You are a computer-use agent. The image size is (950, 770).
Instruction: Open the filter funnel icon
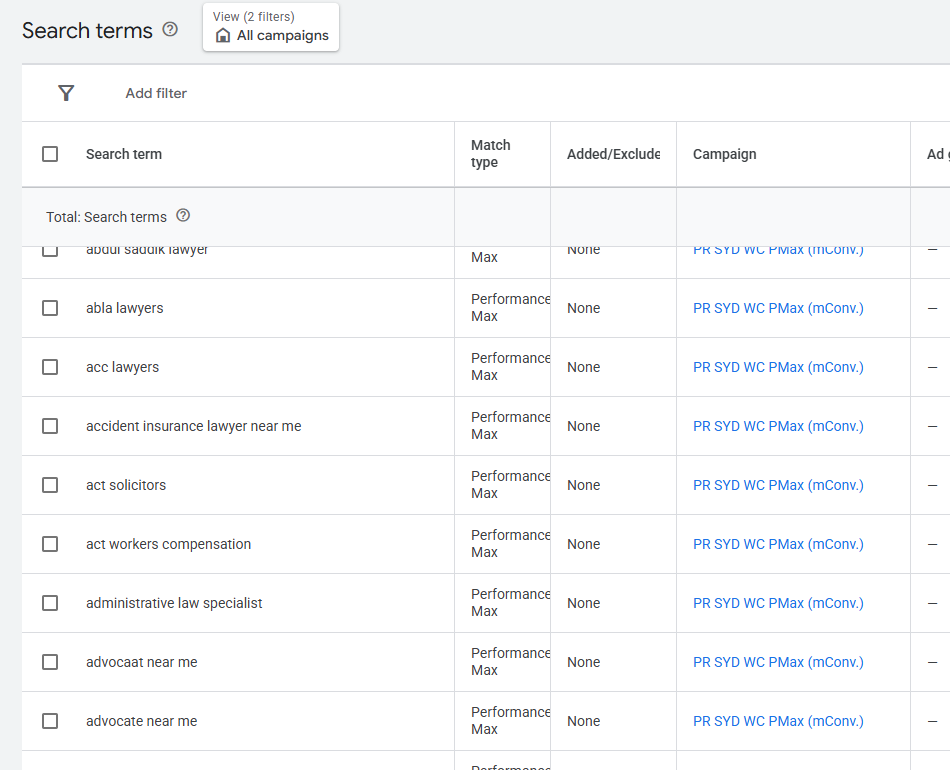(x=66, y=92)
